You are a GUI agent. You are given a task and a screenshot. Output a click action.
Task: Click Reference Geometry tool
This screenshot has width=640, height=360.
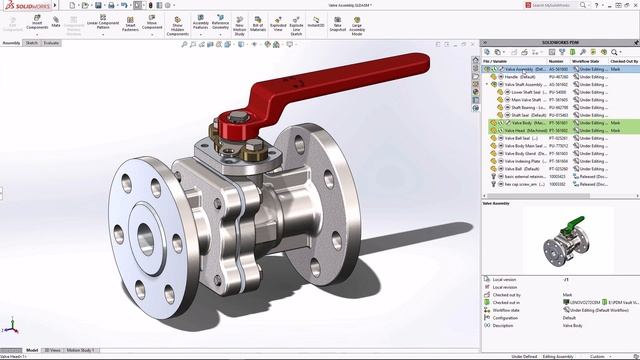[220, 22]
